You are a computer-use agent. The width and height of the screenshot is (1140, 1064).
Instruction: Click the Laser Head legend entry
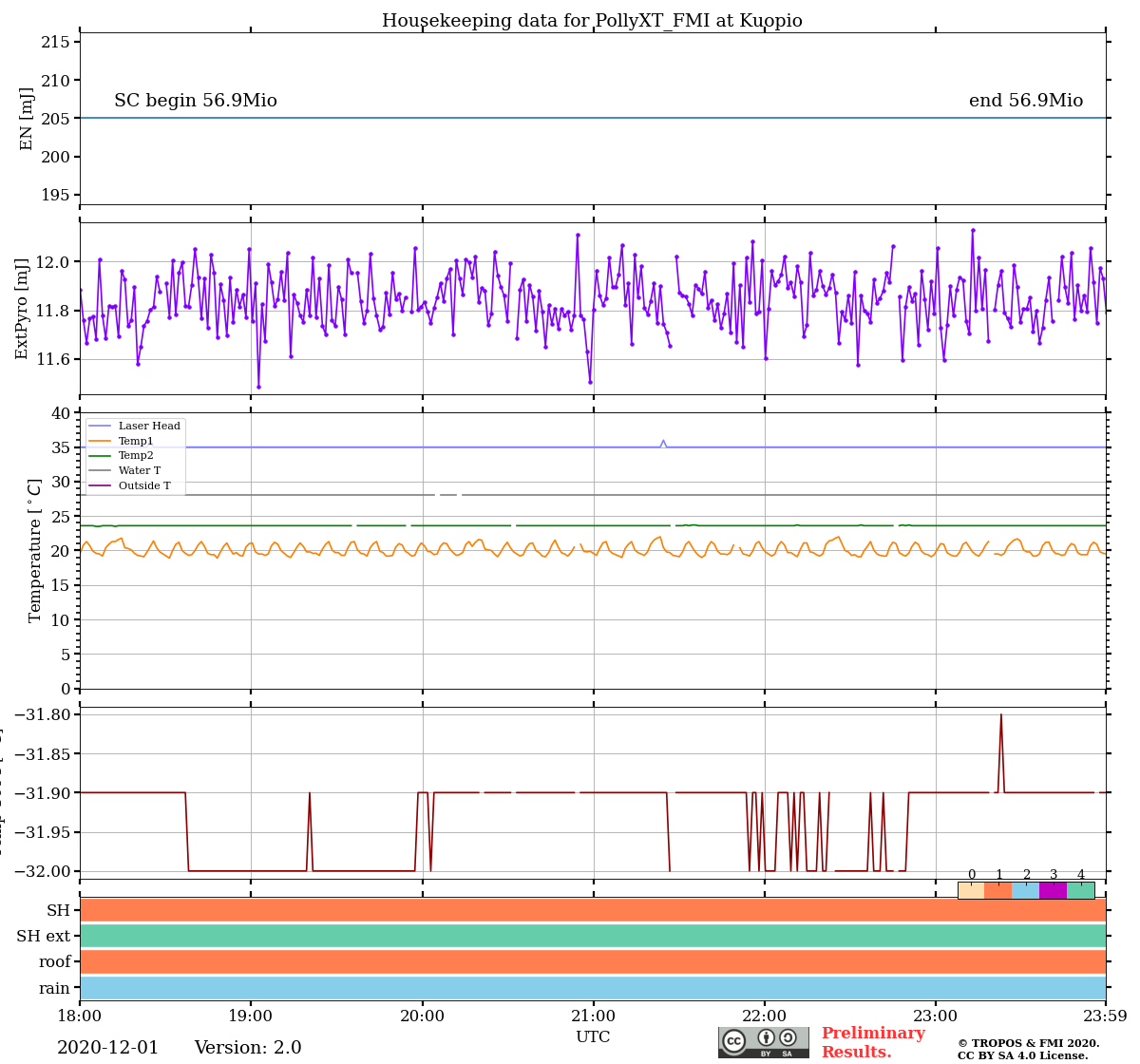click(134, 426)
